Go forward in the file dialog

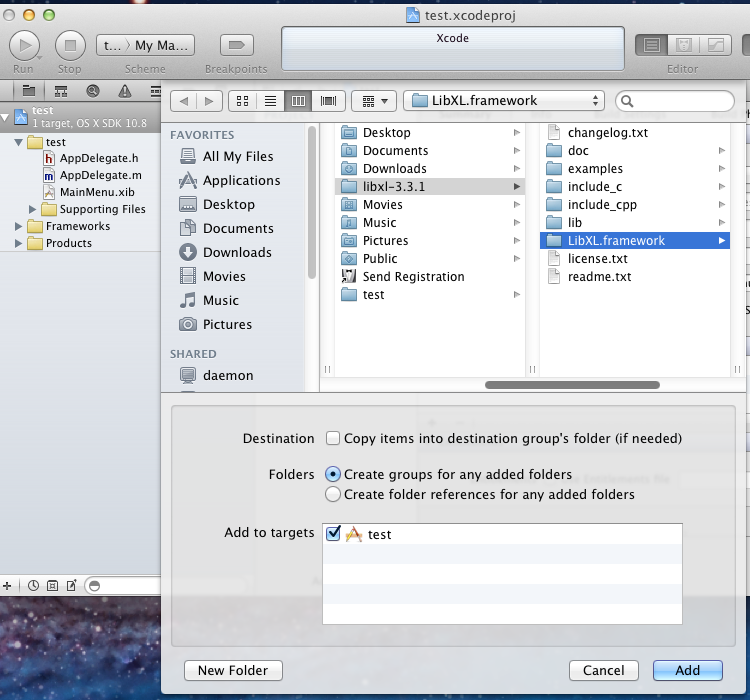pyautogui.click(x=210, y=101)
